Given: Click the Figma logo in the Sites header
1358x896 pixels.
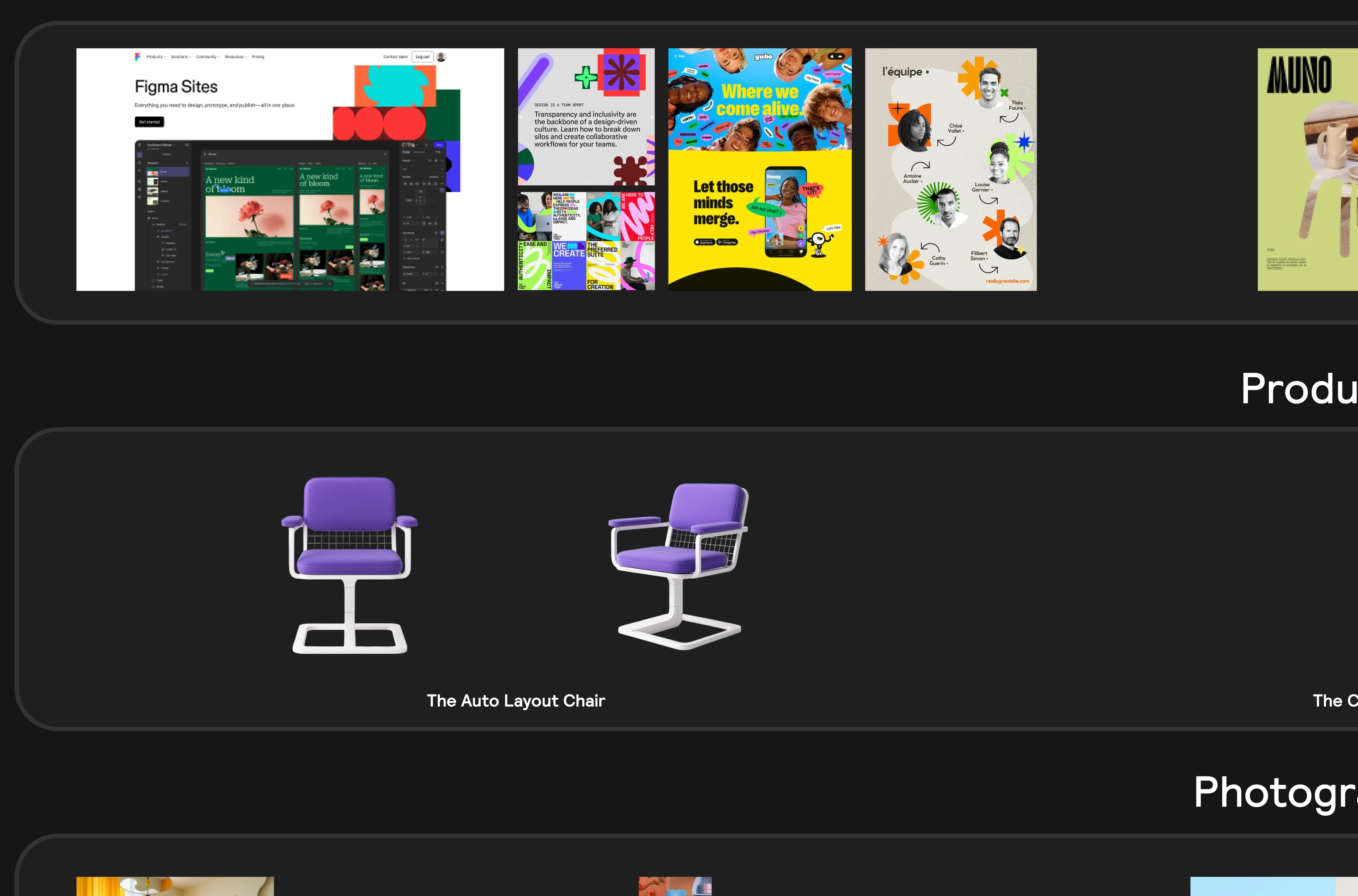Looking at the screenshot, I should 137,56.
